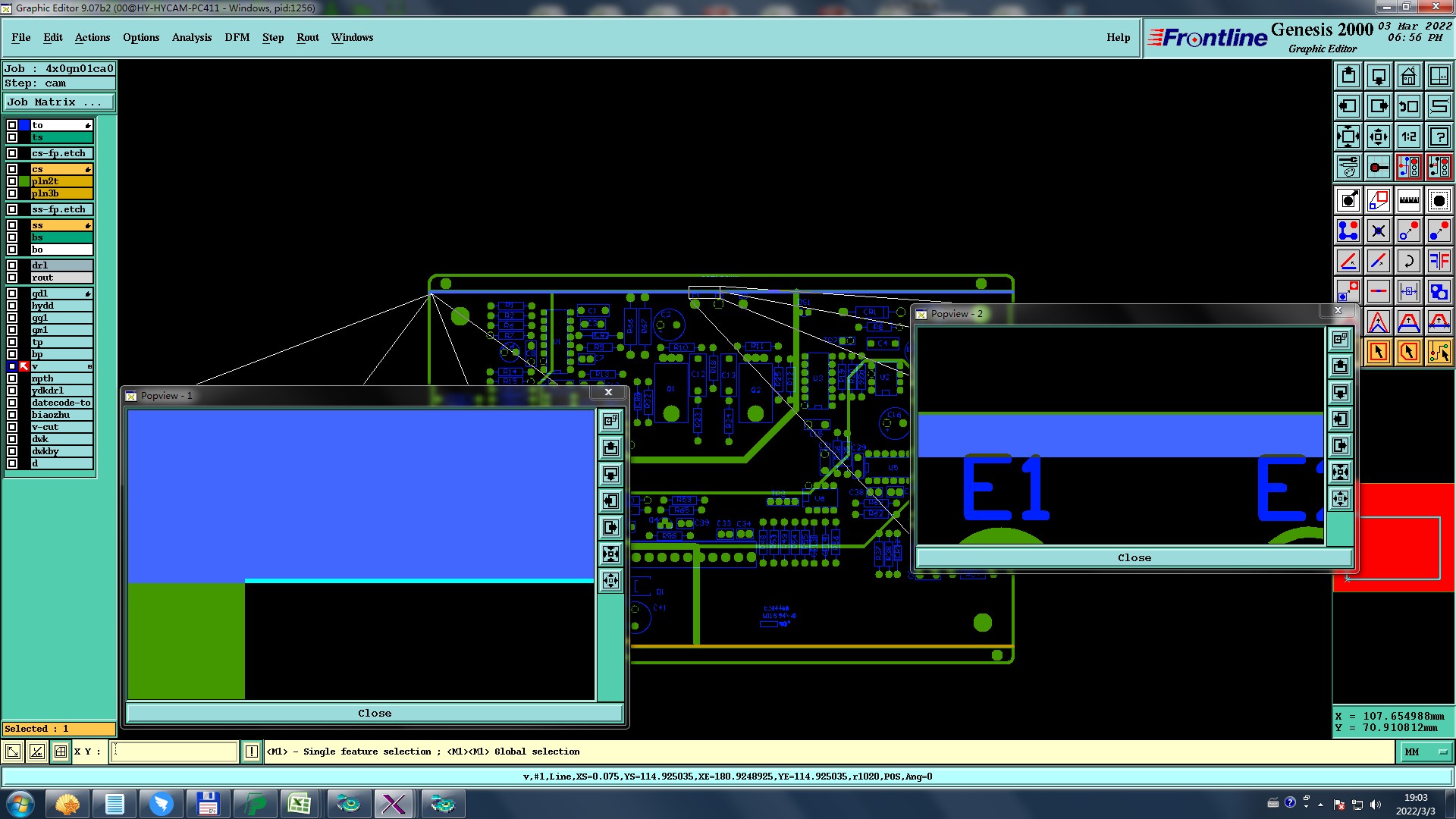
Task: Open the DFM menu
Action: [x=237, y=37]
